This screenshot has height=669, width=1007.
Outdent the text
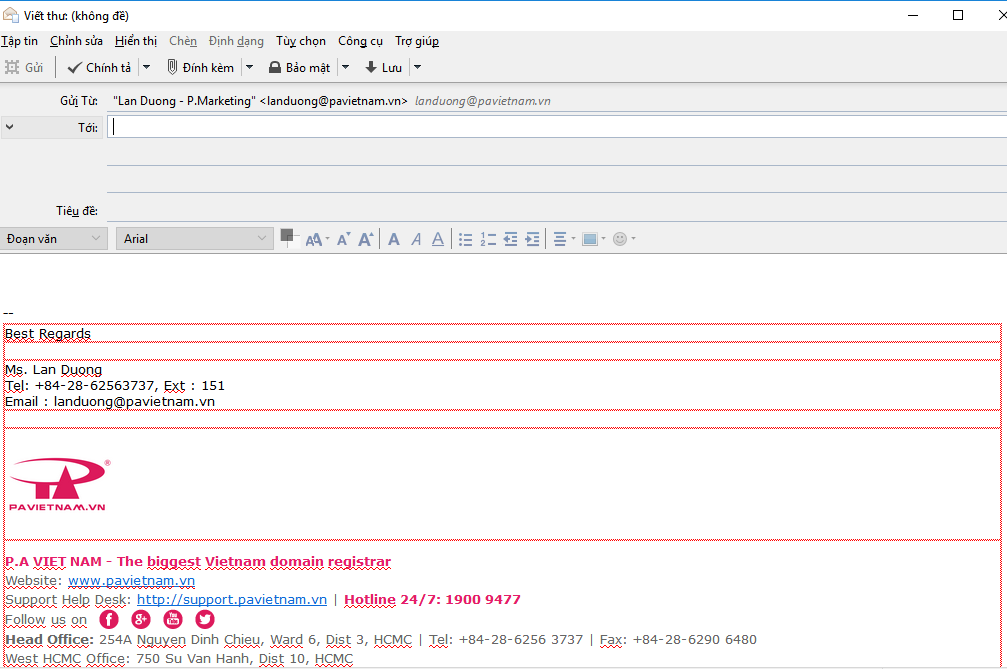(511, 239)
